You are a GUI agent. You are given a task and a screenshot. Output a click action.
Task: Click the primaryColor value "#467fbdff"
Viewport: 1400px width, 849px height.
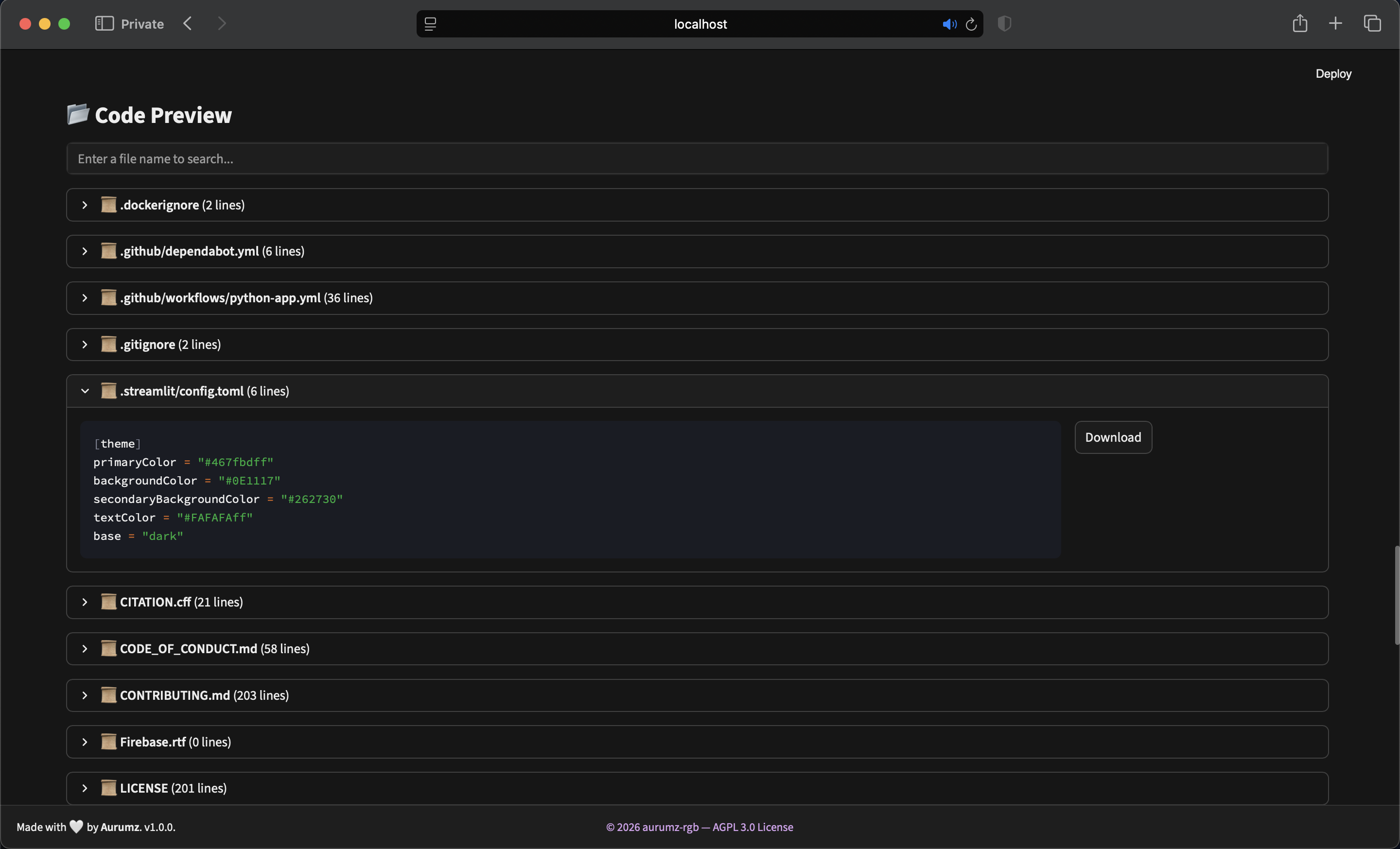coord(235,462)
